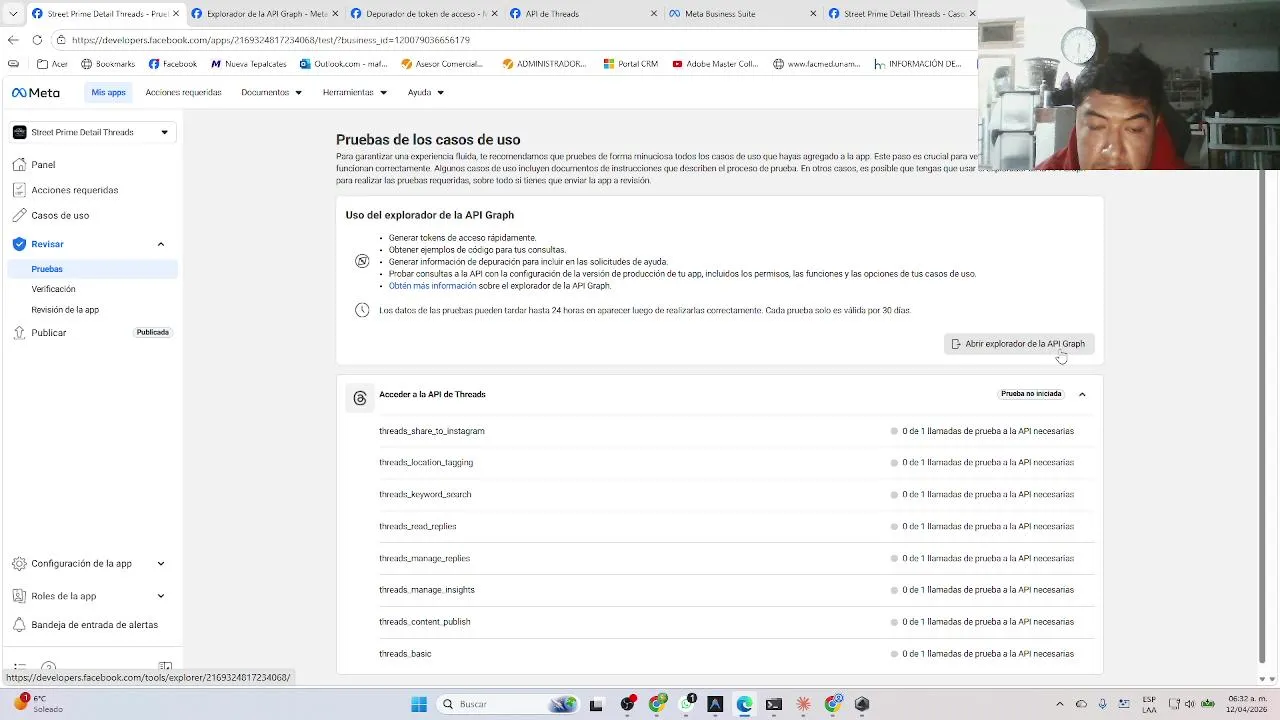
Task: Open Publicar in the sidebar
Action: tap(48, 332)
